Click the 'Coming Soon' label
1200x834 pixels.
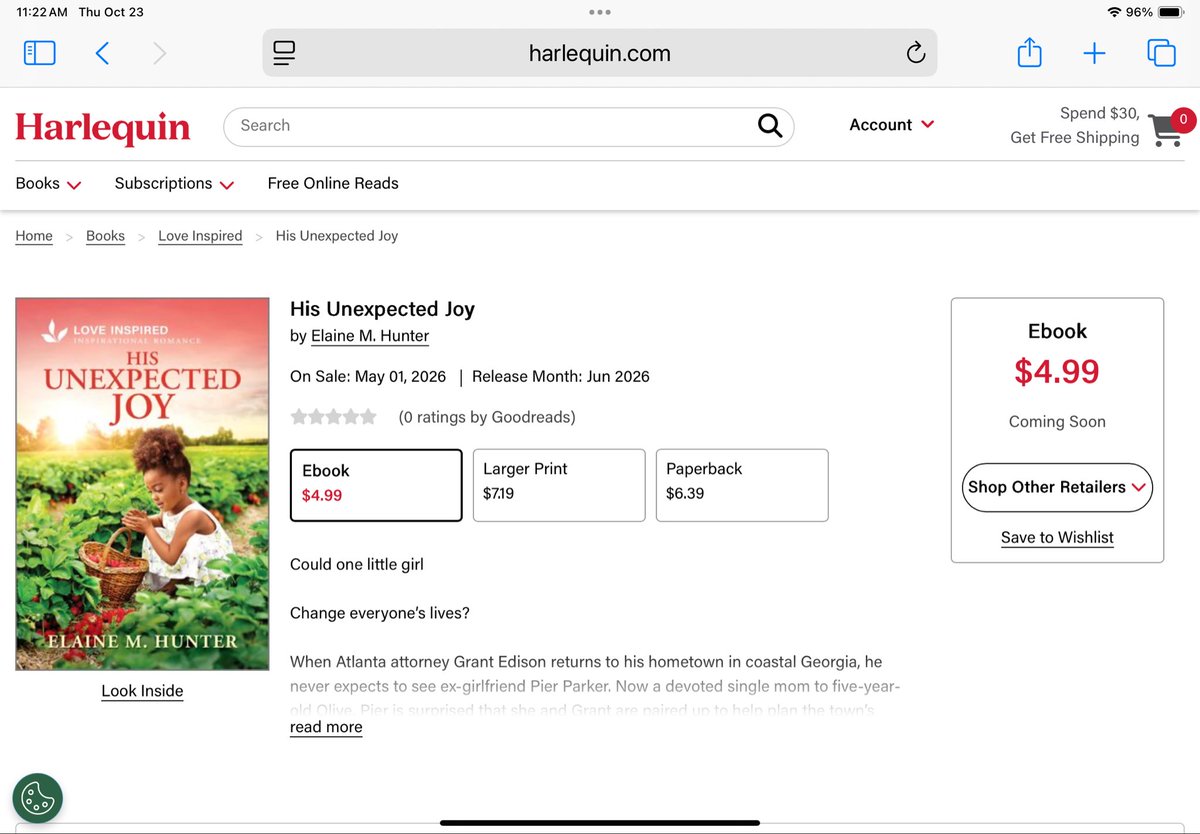1057,422
